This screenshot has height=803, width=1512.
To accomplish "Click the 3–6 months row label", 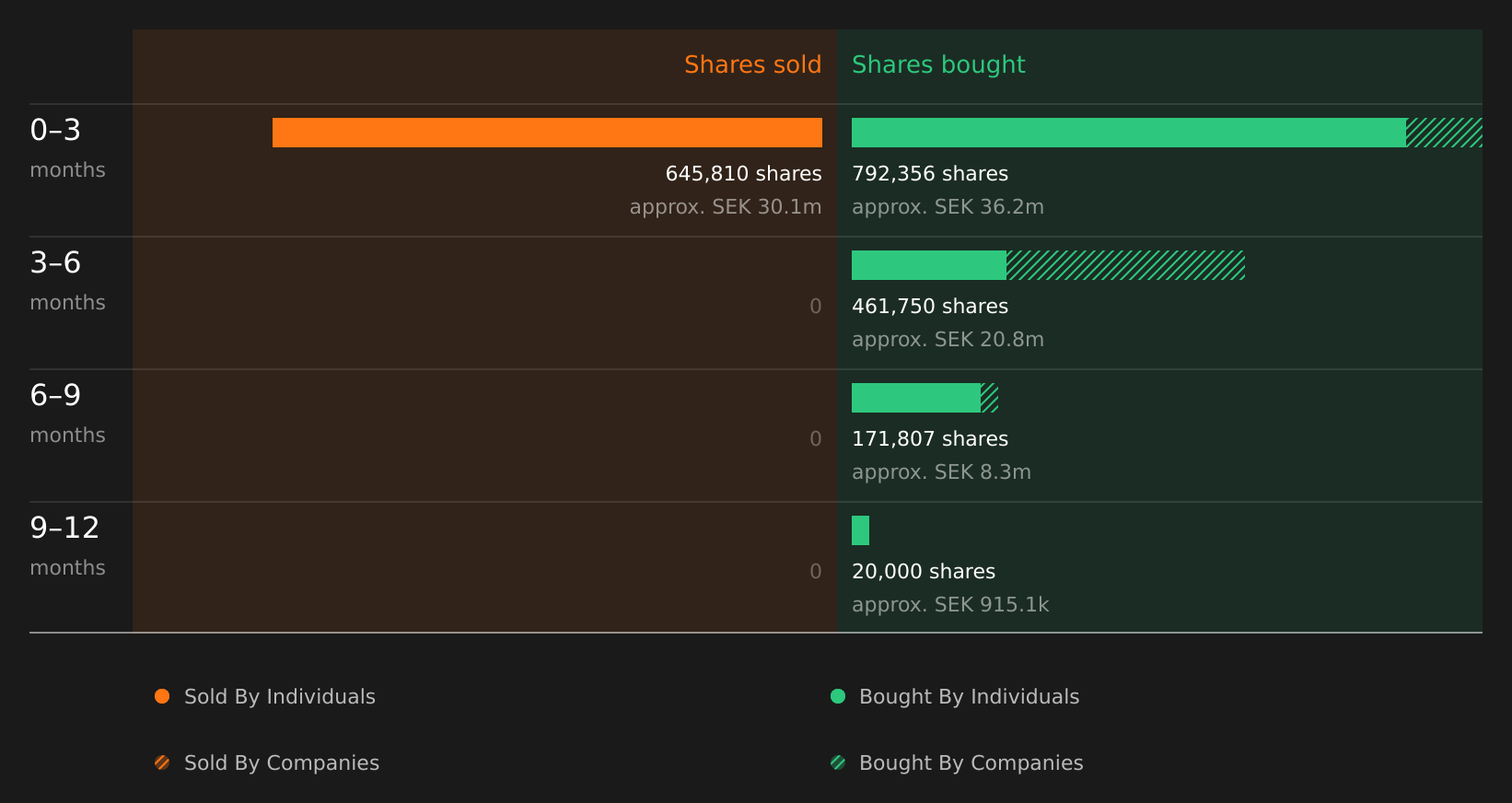I will click(67, 281).
